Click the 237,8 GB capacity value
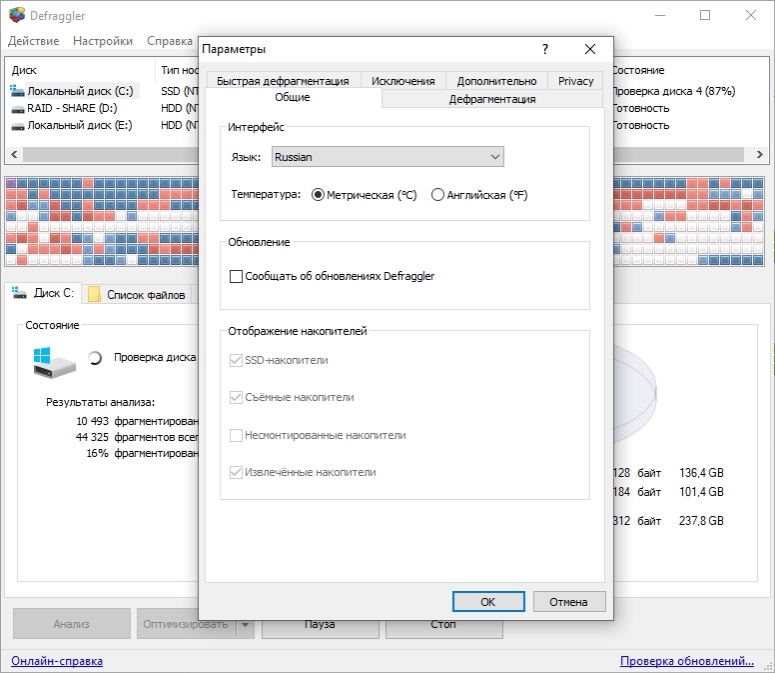This screenshot has height=673, width=775. (701, 520)
